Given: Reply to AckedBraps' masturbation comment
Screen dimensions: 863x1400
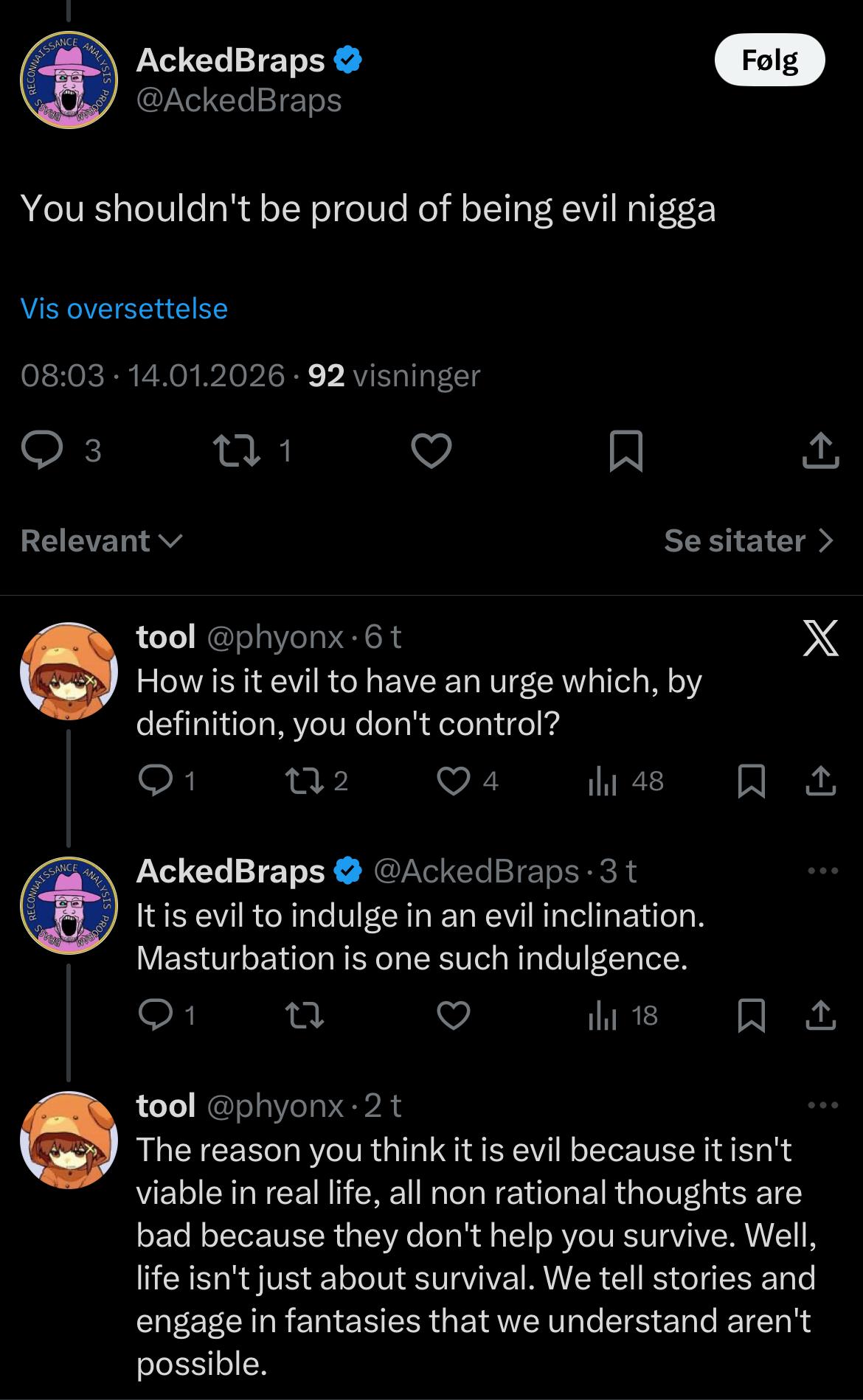Looking at the screenshot, I should click(x=156, y=1016).
